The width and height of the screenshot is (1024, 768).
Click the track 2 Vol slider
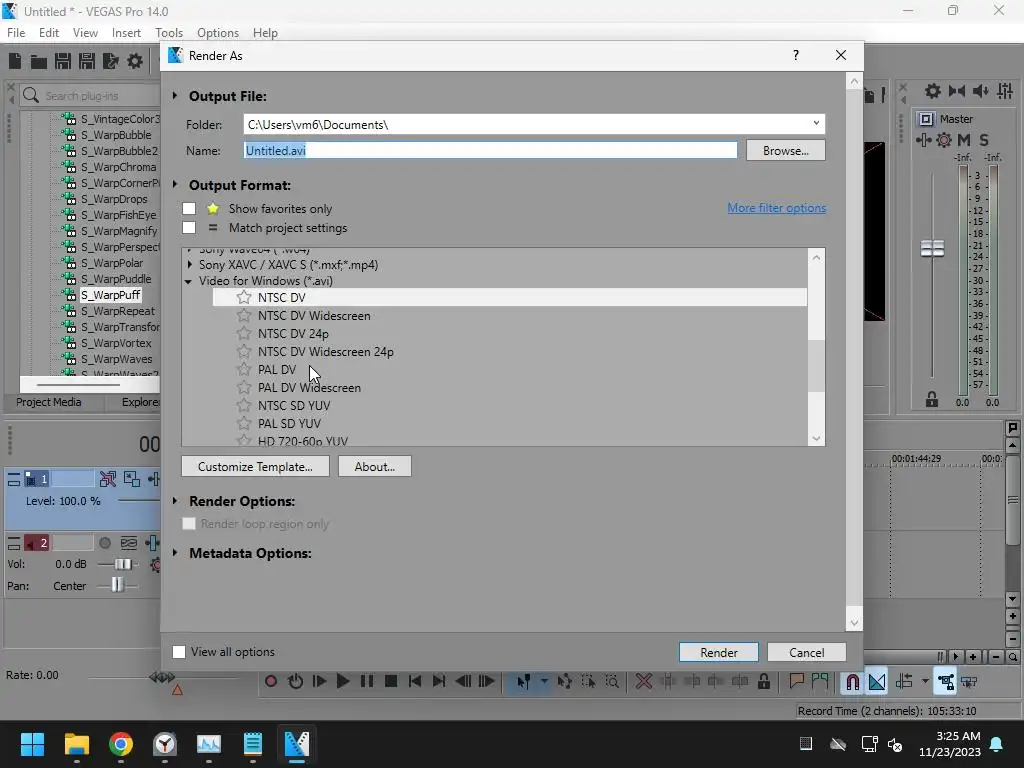point(123,564)
